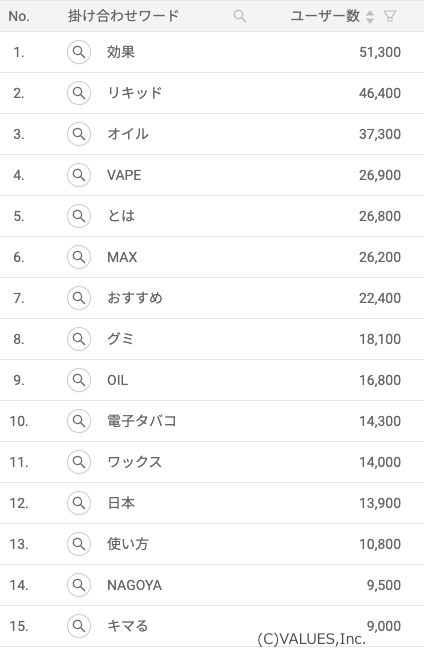This screenshot has width=424, height=652.
Task: Click the header search icon in 掛け合わせワード column
Action: pyautogui.click(x=240, y=16)
